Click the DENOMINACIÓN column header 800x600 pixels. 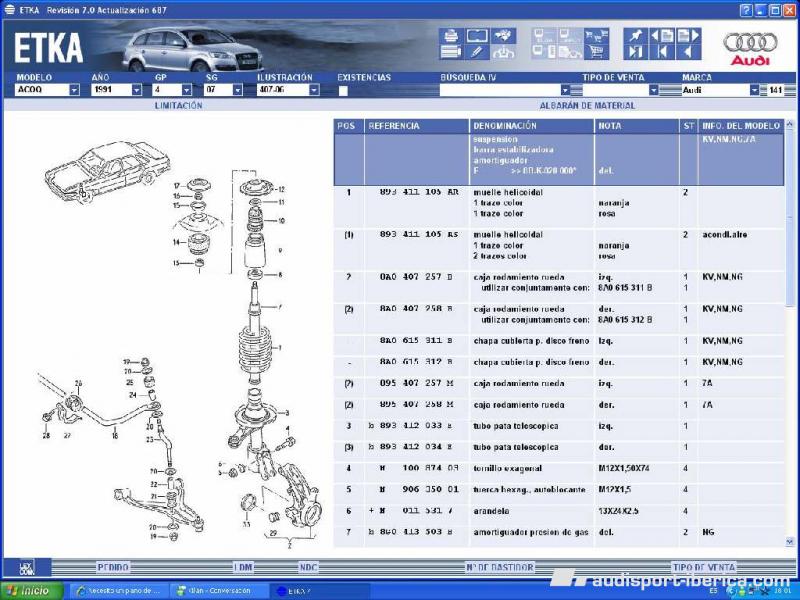tap(532, 126)
